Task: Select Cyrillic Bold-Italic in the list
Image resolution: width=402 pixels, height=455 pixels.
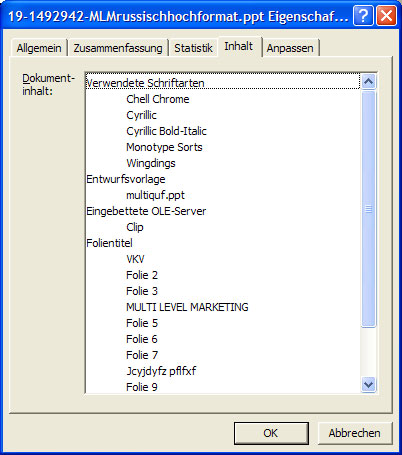Action: [166, 131]
